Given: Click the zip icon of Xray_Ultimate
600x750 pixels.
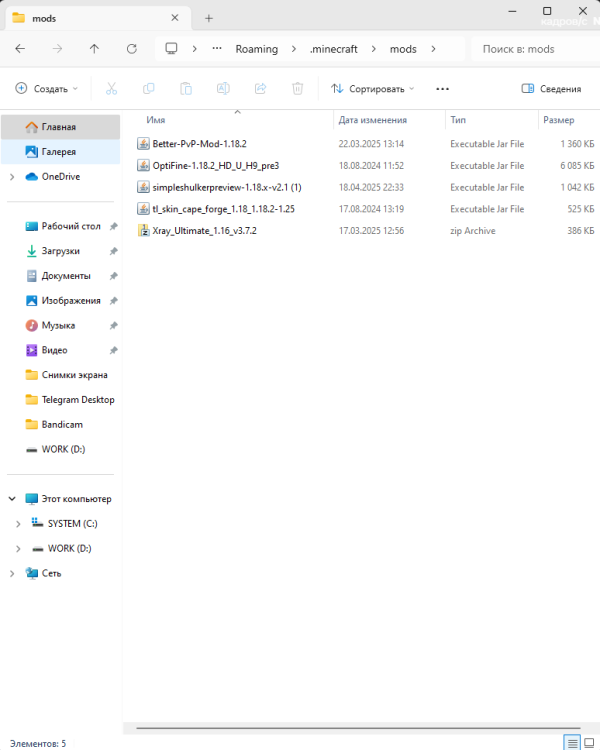Looking at the screenshot, I should pyautogui.click(x=143, y=231).
